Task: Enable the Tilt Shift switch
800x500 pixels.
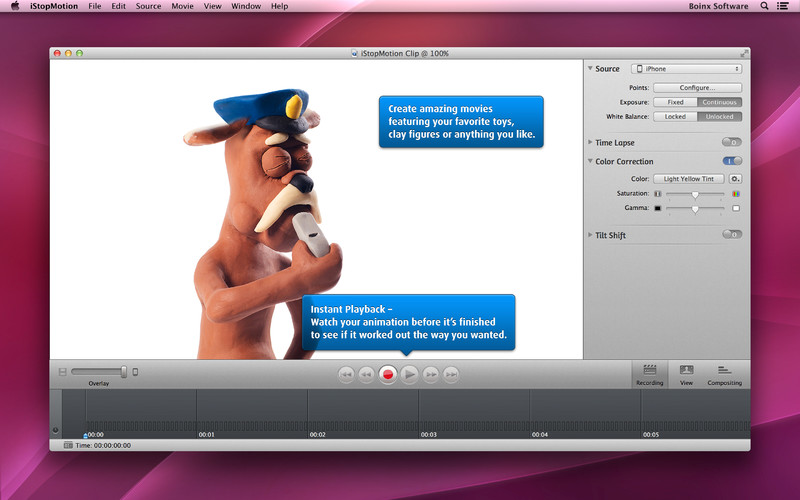Action: point(732,235)
